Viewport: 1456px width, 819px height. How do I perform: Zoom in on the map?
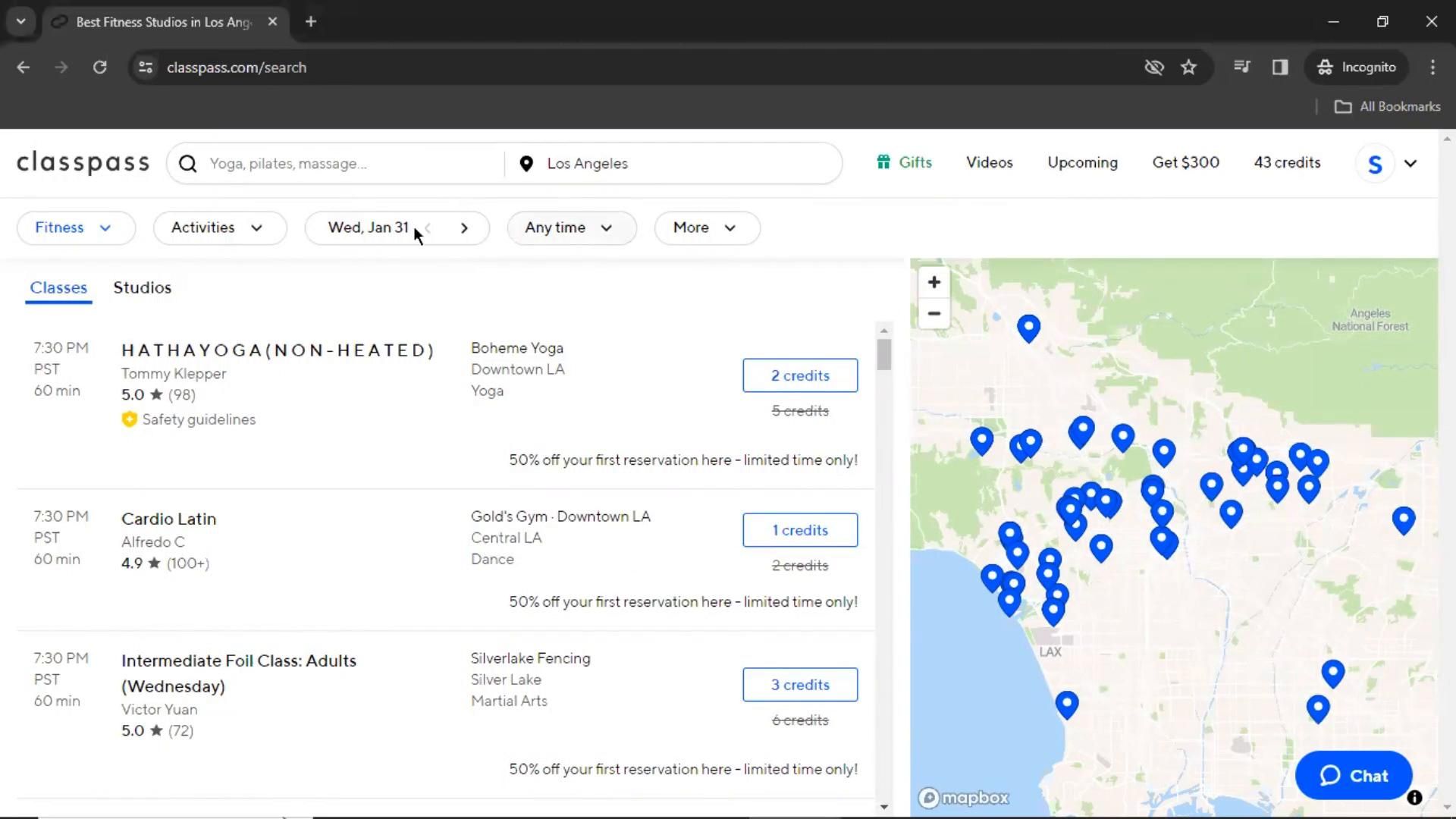(934, 282)
